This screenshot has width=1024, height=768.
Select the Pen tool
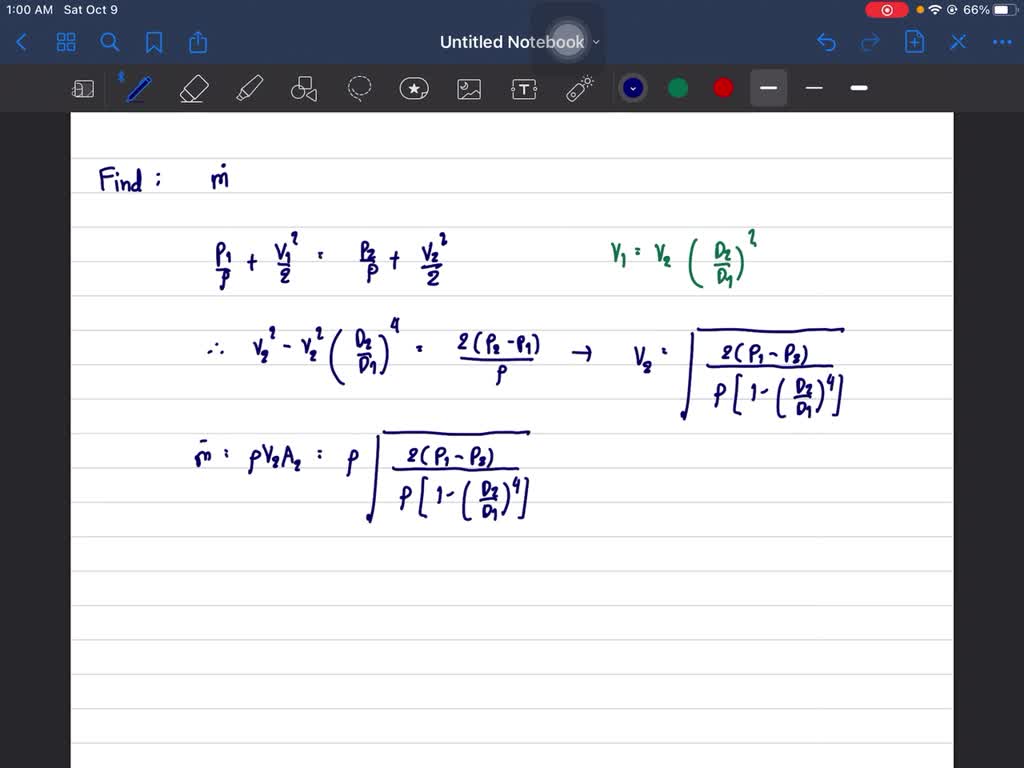click(137, 89)
